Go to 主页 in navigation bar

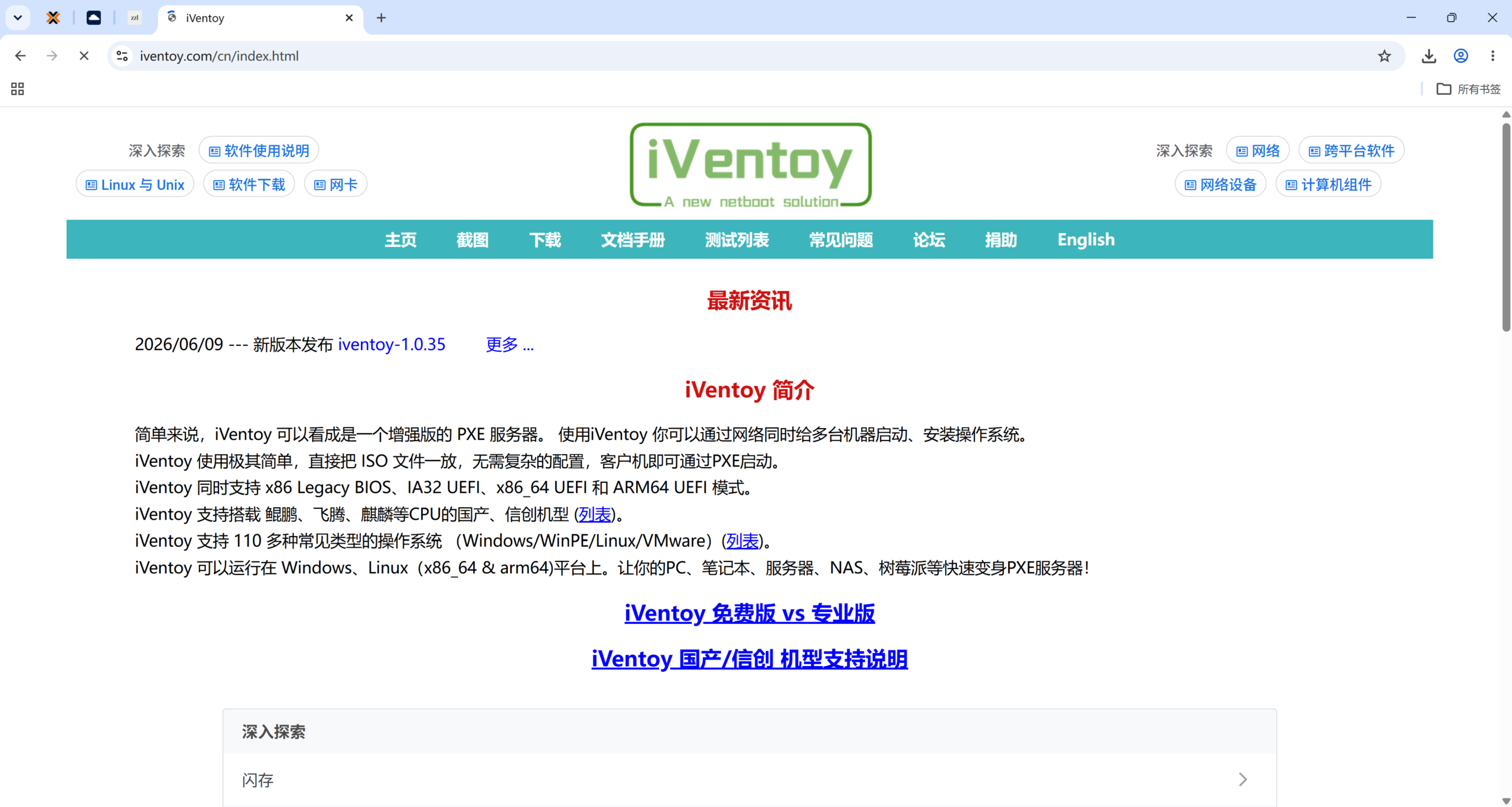(400, 240)
